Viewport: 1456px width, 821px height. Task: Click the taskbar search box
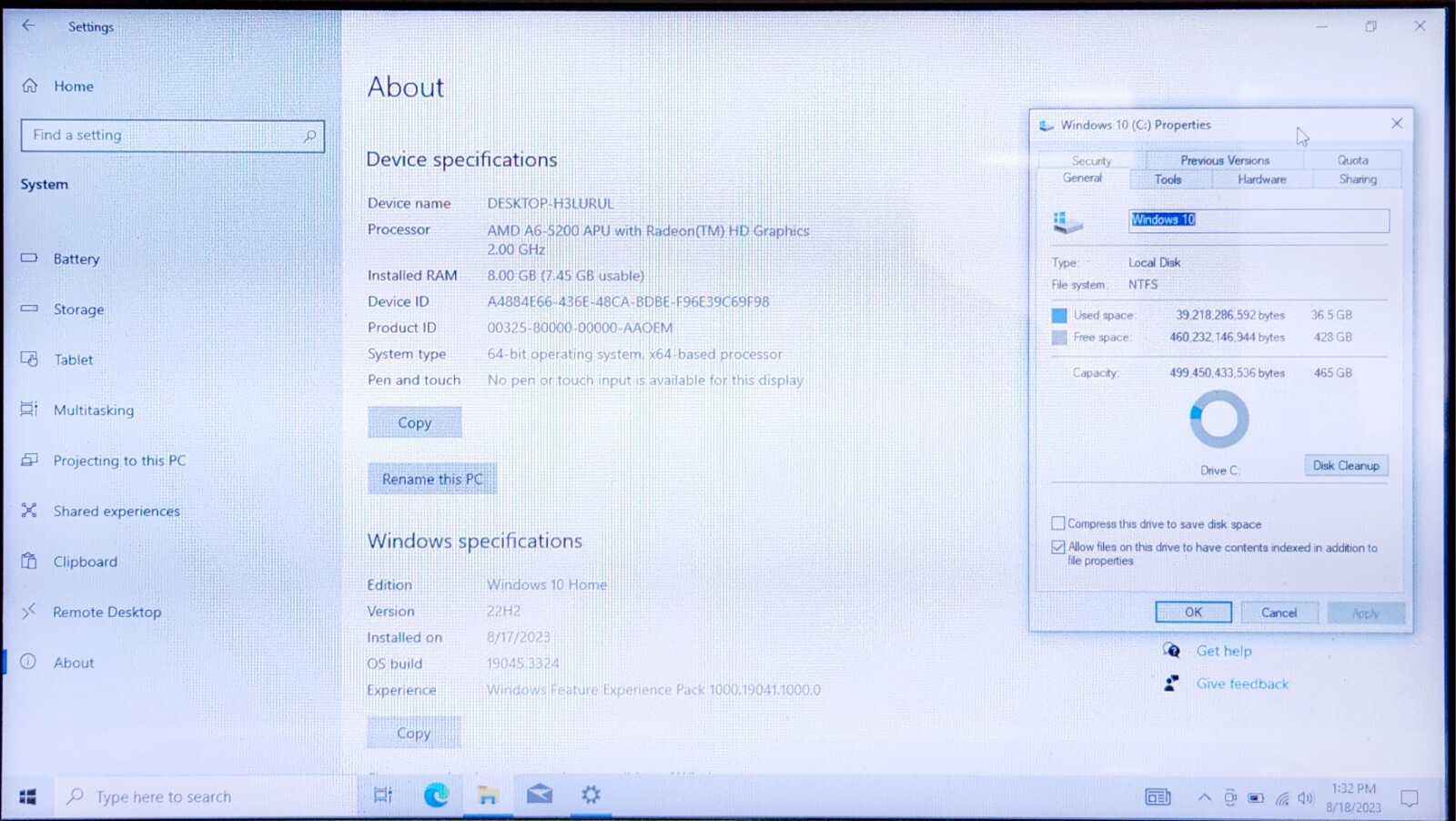(x=207, y=796)
